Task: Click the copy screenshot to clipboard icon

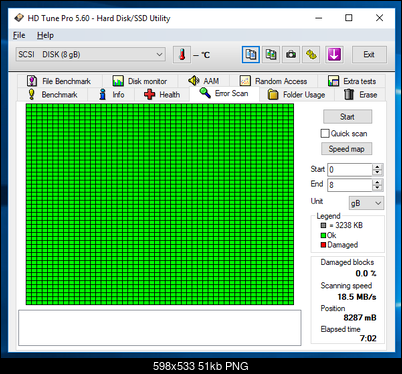Action: tap(271, 55)
